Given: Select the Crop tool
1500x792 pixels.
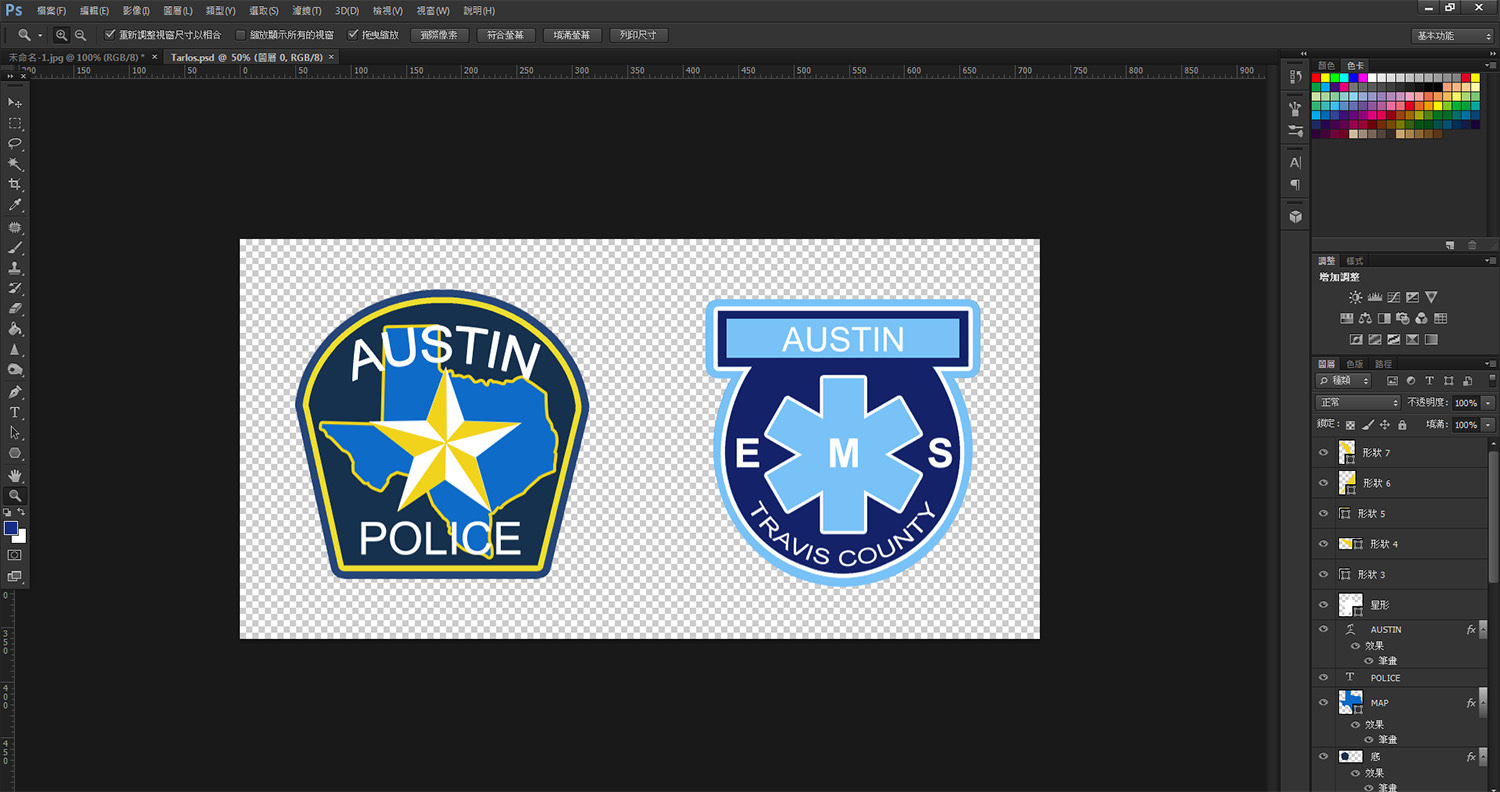Looking at the screenshot, I should coord(15,185).
